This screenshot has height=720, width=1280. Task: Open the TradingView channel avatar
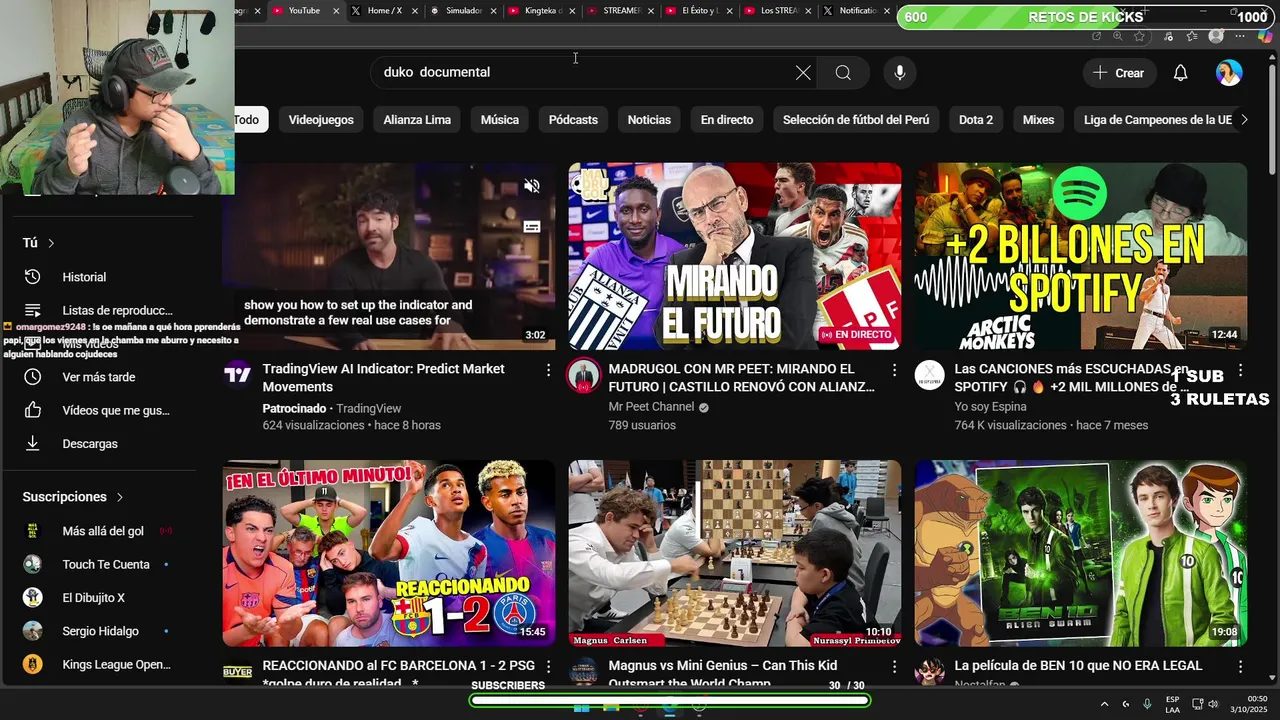click(x=237, y=375)
